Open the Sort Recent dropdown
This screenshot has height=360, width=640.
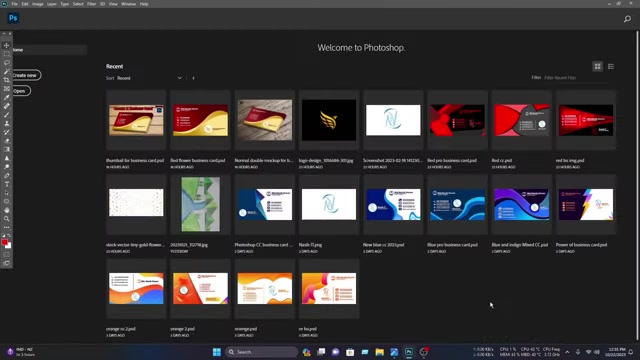coord(149,78)
